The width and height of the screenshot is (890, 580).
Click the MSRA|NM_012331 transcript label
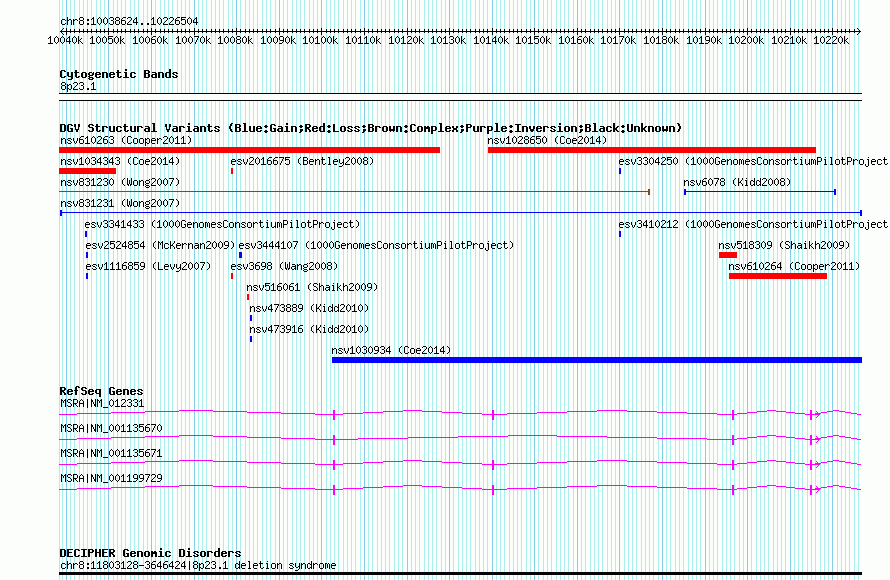pyautogui.click(x=102, y=404)
